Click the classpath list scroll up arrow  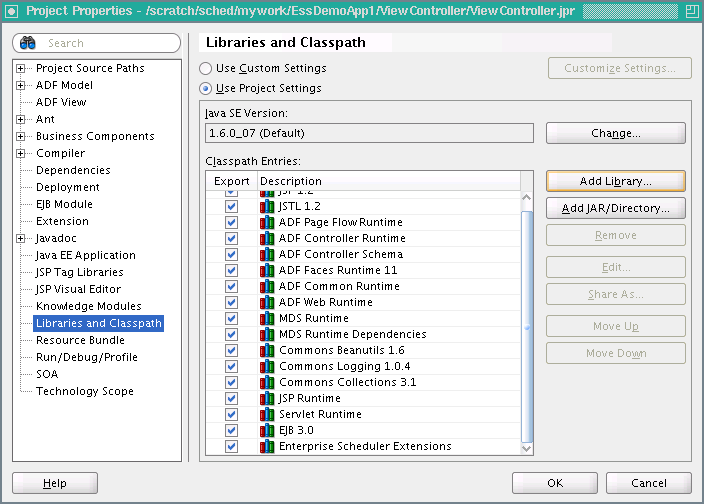[527, 197]
